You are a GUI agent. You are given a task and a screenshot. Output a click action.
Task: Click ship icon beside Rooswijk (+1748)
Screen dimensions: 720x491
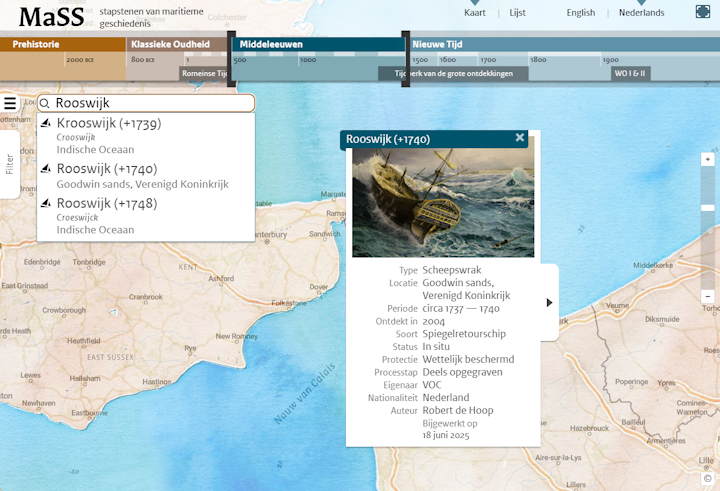pos(46,203)
